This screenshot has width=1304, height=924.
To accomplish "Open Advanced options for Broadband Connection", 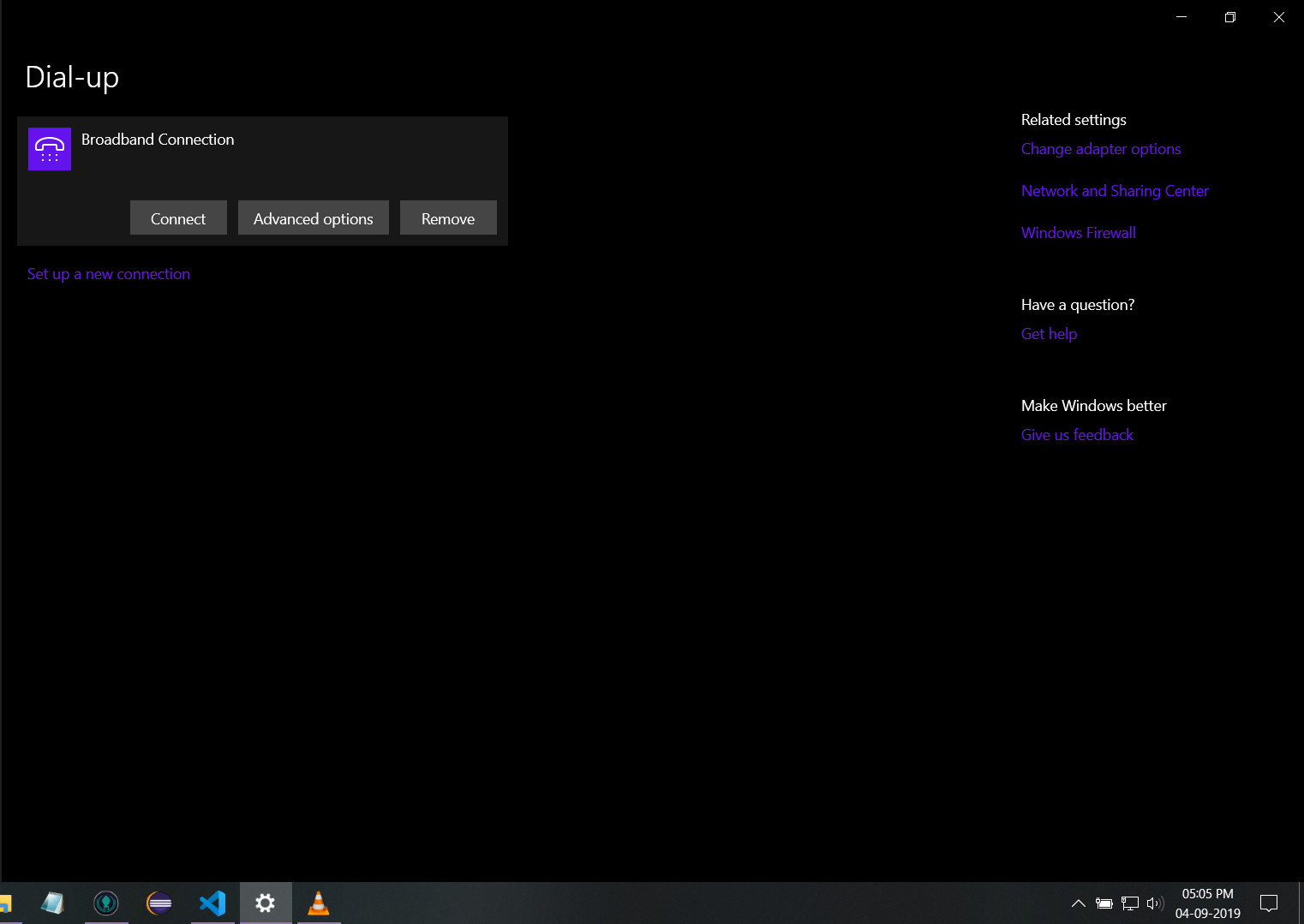I will pyautogui.click(x=314, y=218).
